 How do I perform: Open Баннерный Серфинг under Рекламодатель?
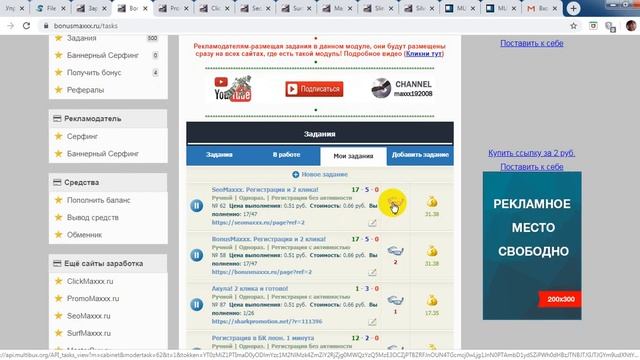click(103, 154)
